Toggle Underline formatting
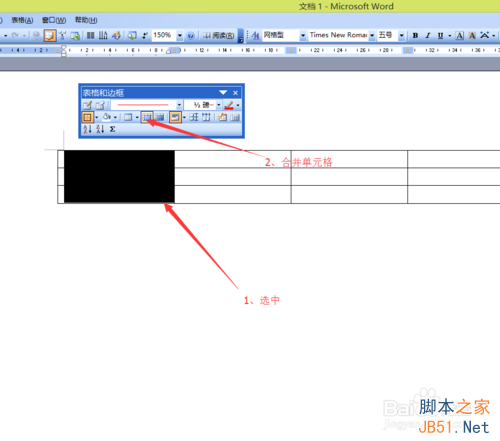 point(441,35)
